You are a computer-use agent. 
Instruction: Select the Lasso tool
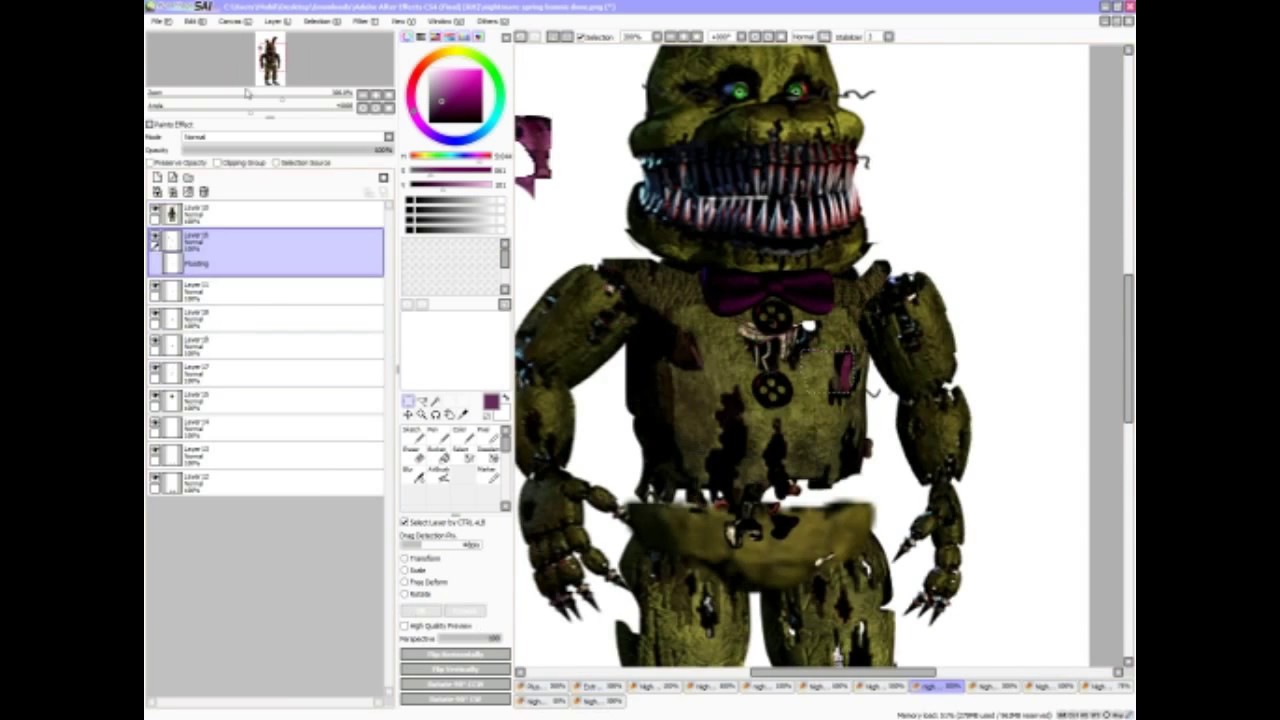pos(423,401)
